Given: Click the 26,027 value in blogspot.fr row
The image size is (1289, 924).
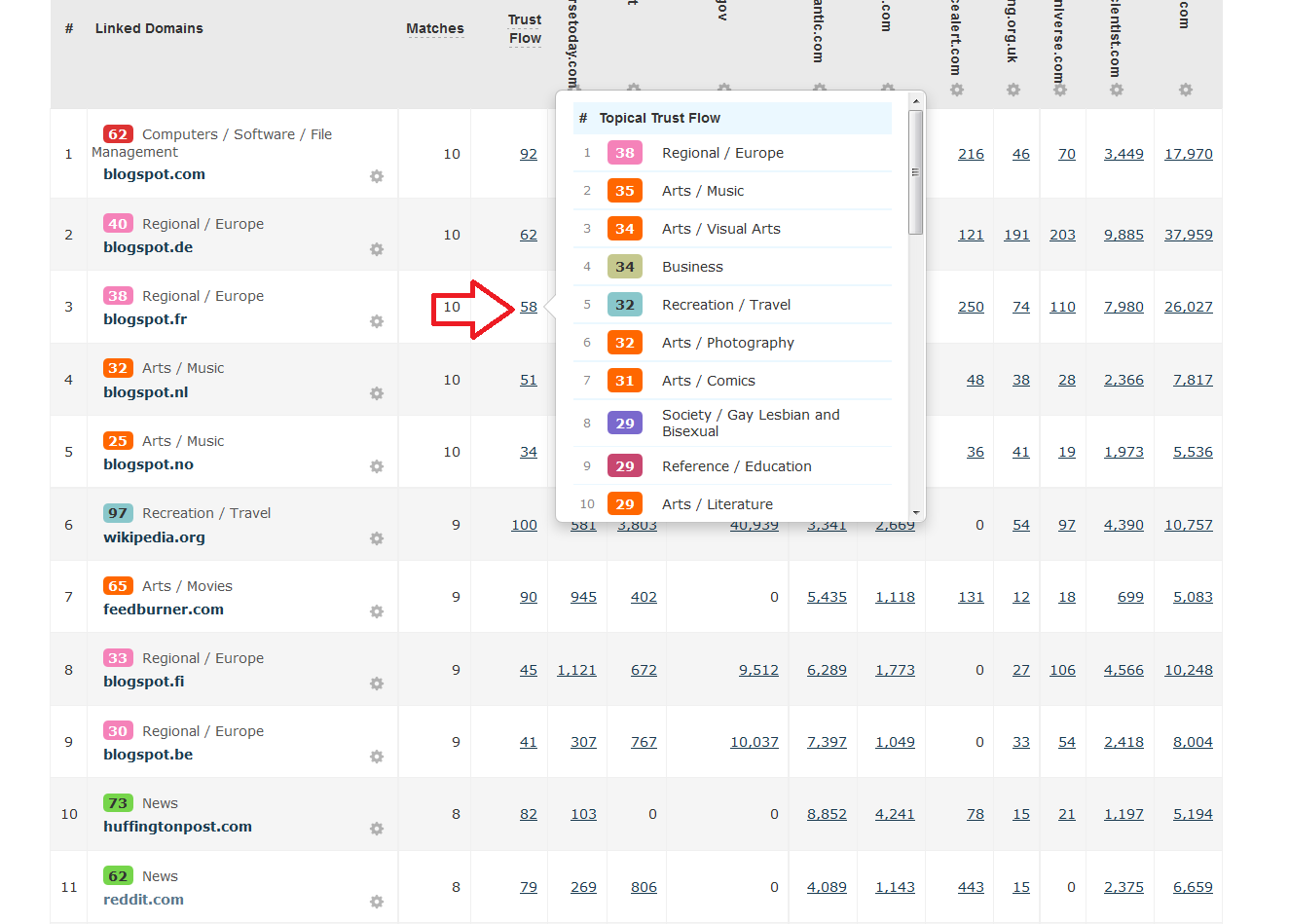Looking at the screenshot, I should (1189, 307).
